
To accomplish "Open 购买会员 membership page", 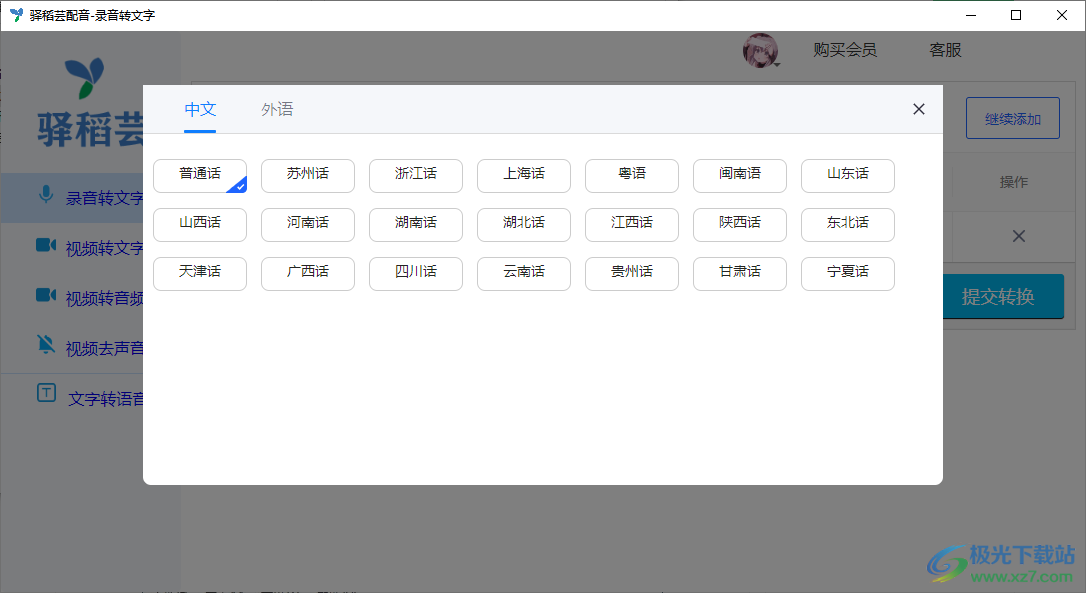I will pos(845,49).
